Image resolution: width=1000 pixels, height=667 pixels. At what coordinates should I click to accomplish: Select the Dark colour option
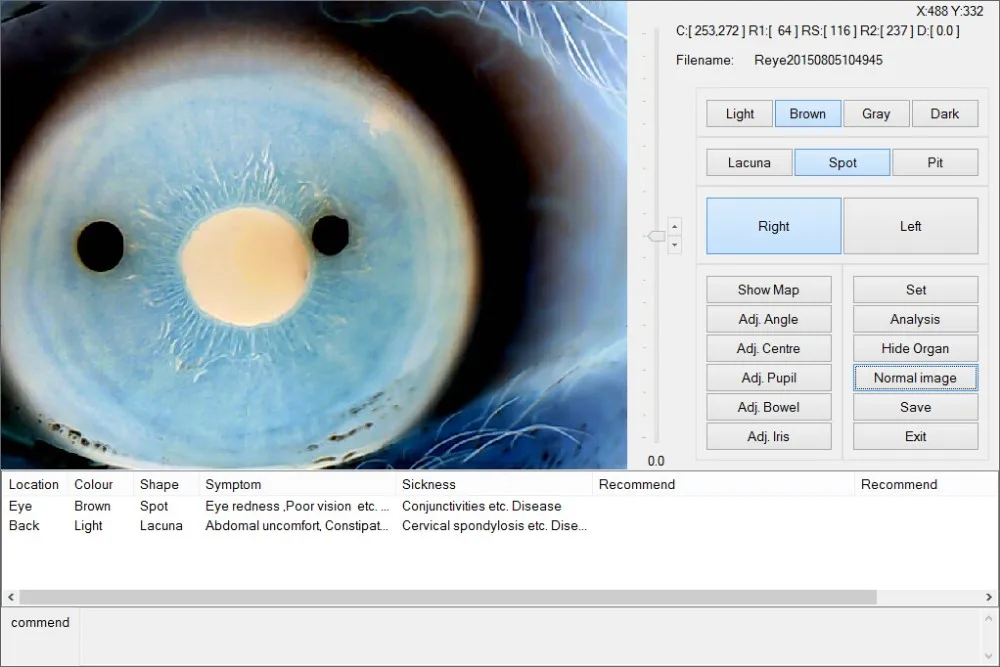click(944, 114)
